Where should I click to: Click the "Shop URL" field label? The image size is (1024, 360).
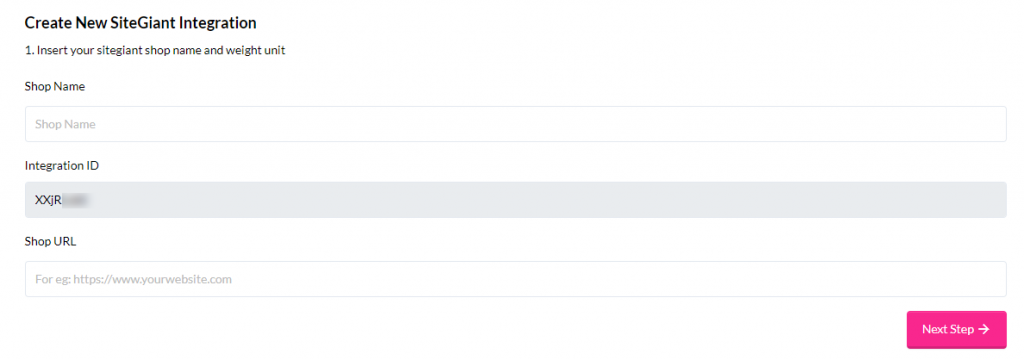[x=50, y=241]
